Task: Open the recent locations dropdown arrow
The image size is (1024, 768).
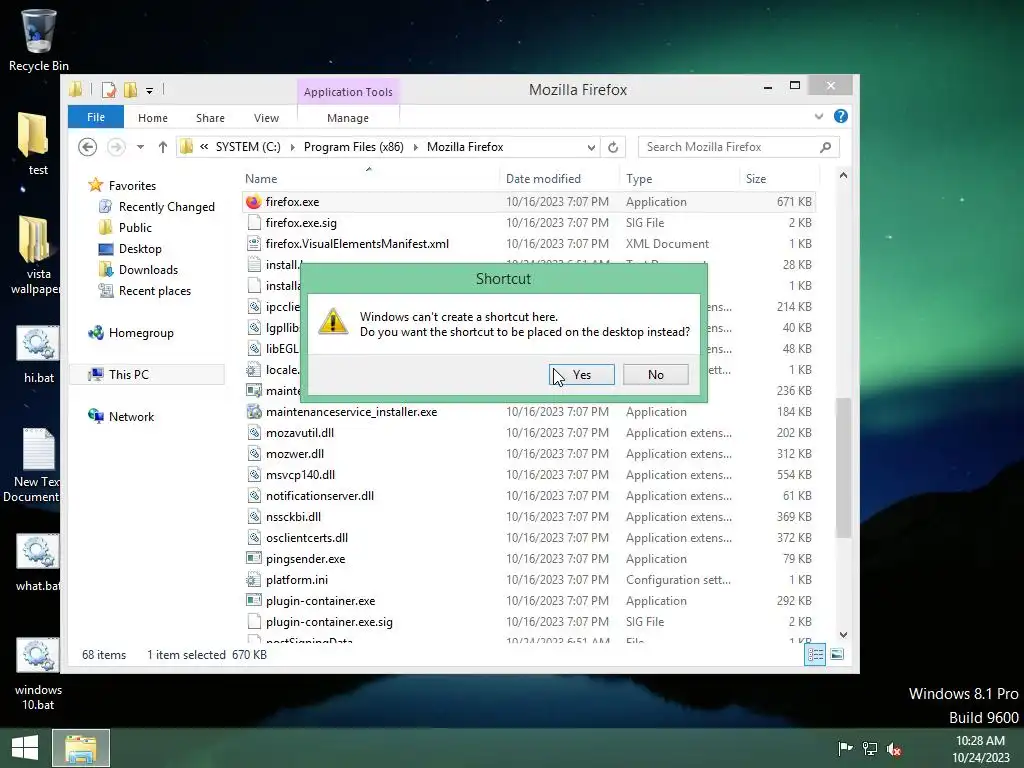Action: coord(140,147)
